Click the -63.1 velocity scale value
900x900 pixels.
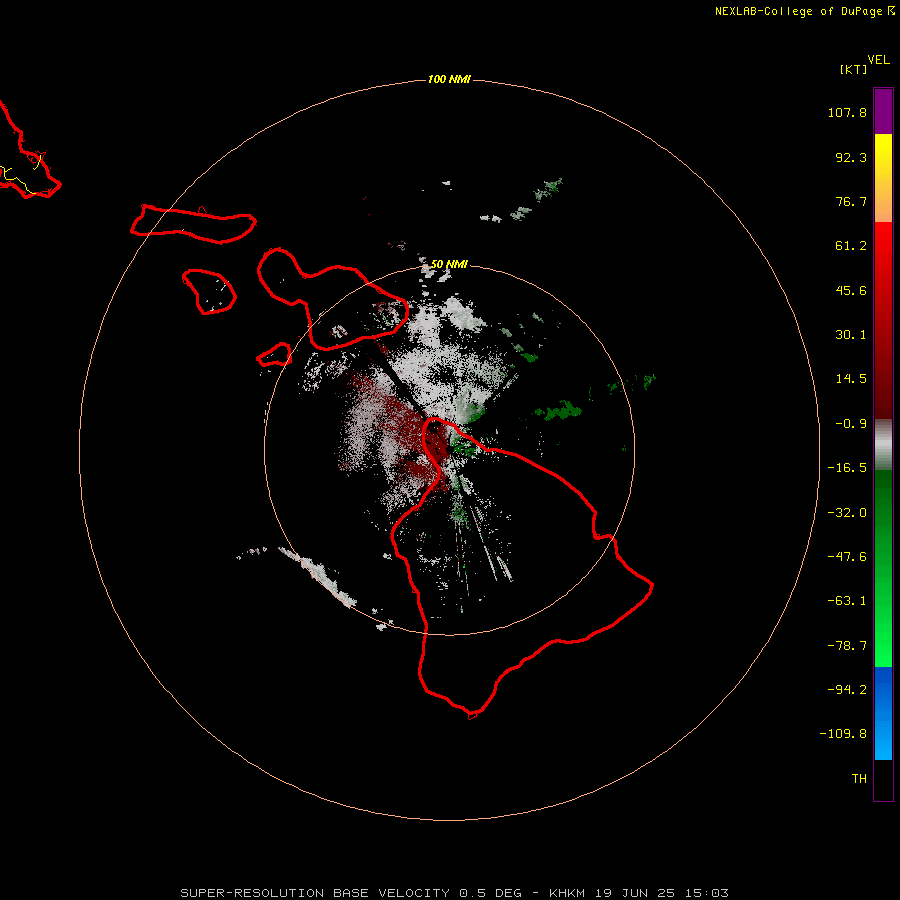point(847,601)
